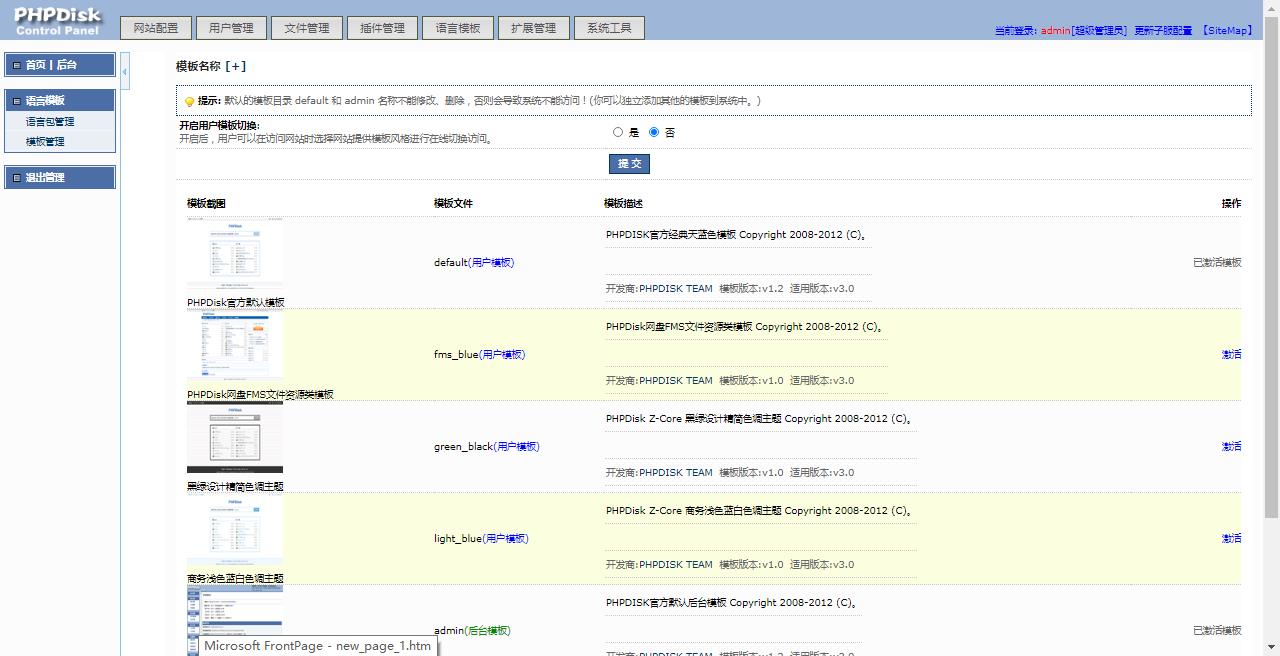Expand the 模板名称 [+] section

(211, 66)
